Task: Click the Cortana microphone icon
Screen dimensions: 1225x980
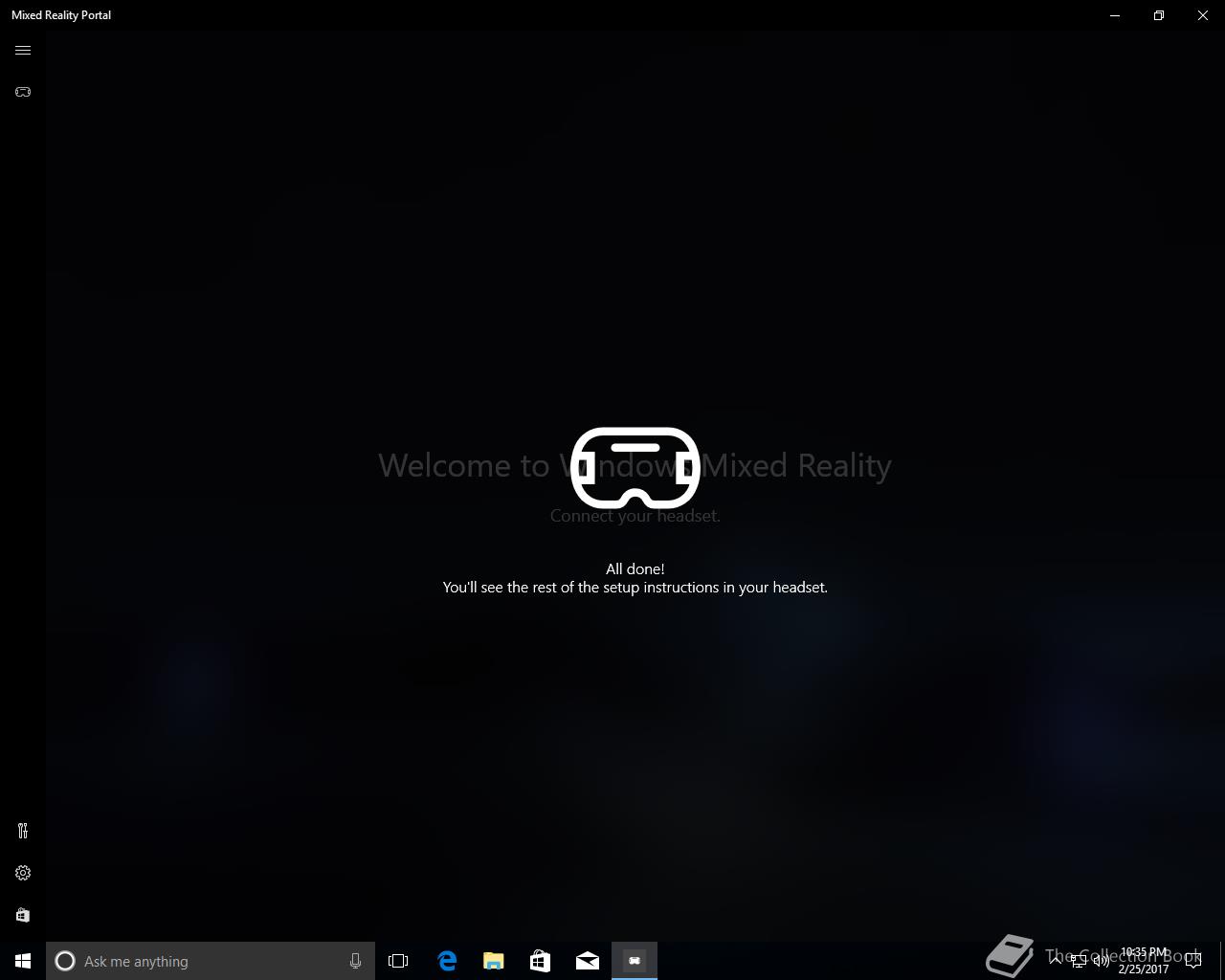Action: click(355, 961)
